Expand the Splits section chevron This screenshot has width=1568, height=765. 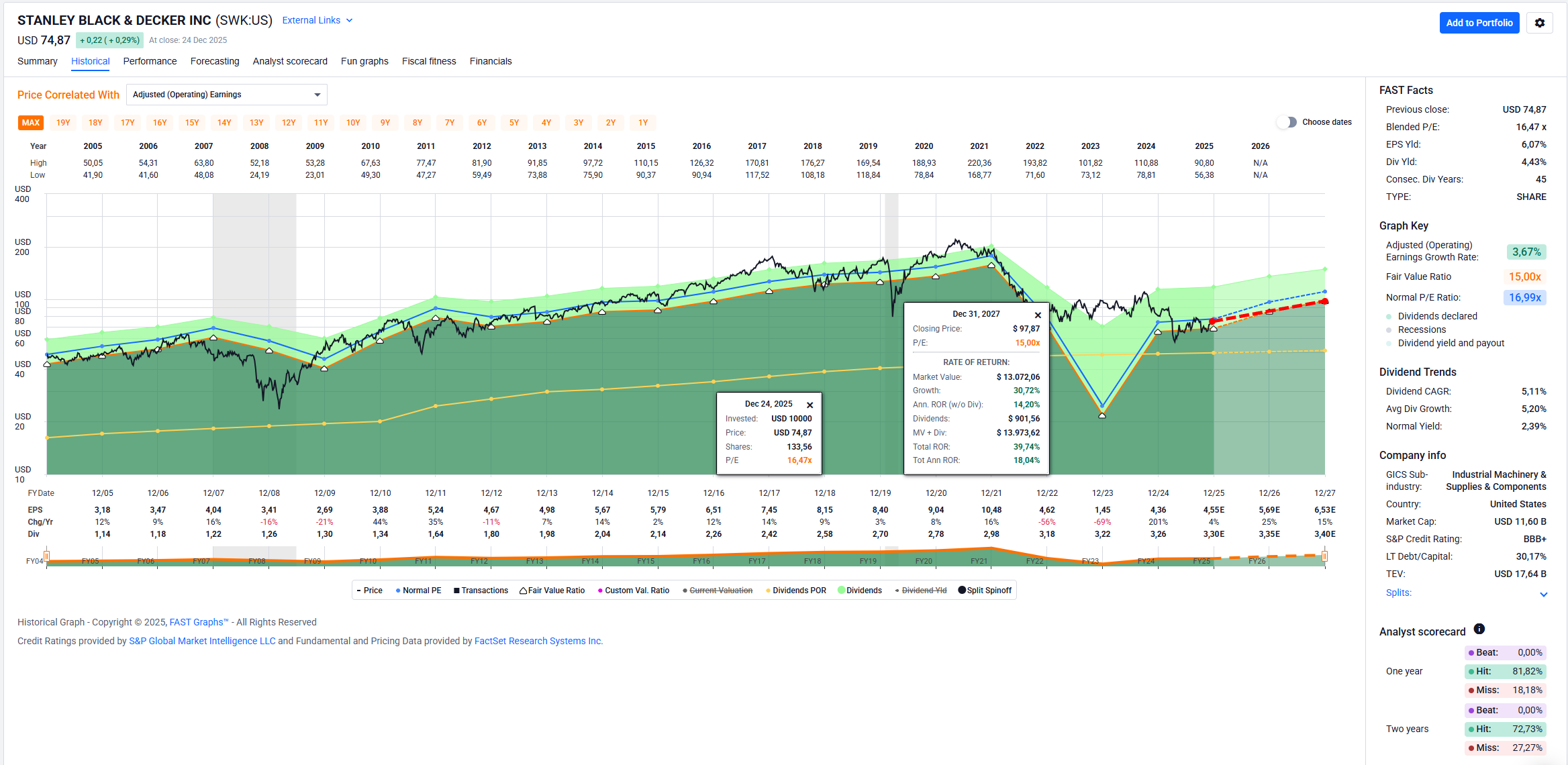1543,594
